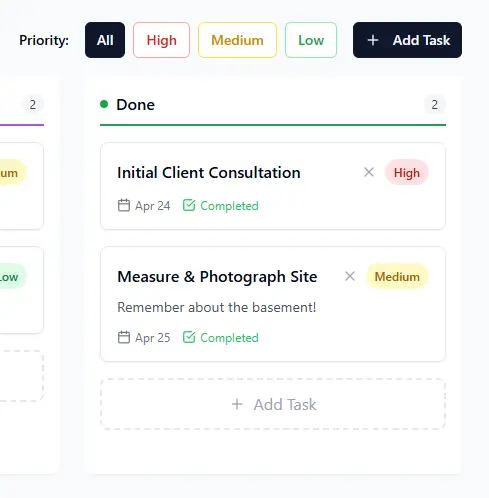489x498 pixels.
Task: Click the Done column task count badge
Action: tap(435, 105)
